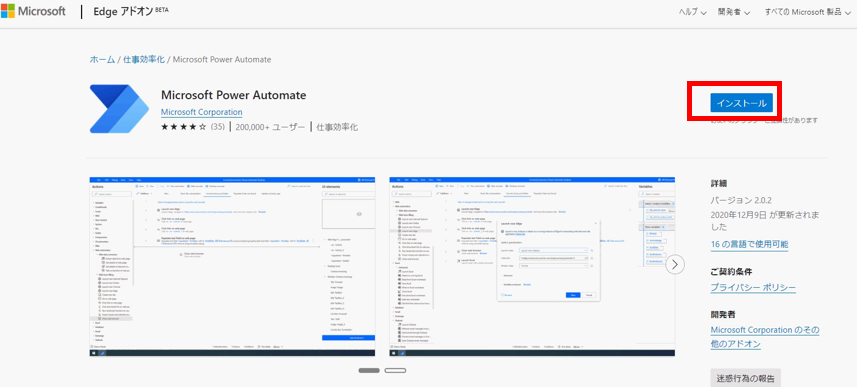Open first screenshot thumbnail
This screenshot has width=857, height=387.
232,267
